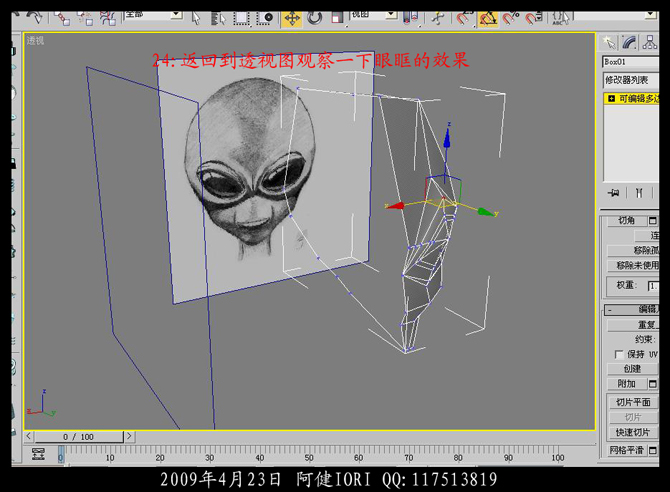This screenshot has height=492, width=670.
Task: Toggle the Spinner Snap icon
Action: tap(533, 18)
